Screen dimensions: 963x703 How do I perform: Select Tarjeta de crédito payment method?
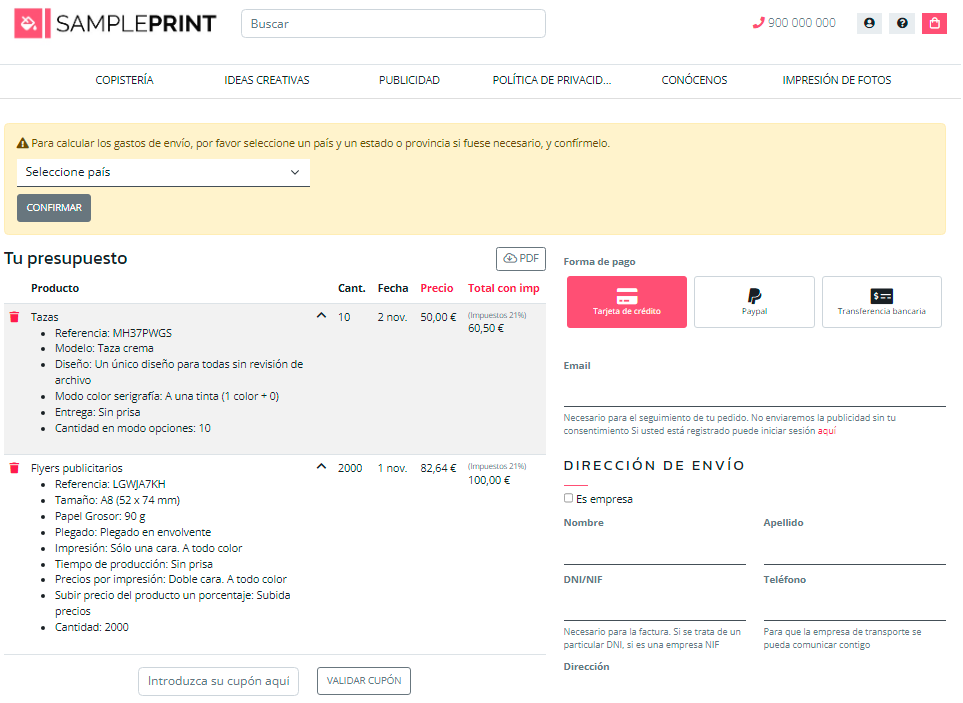point(627,302)
